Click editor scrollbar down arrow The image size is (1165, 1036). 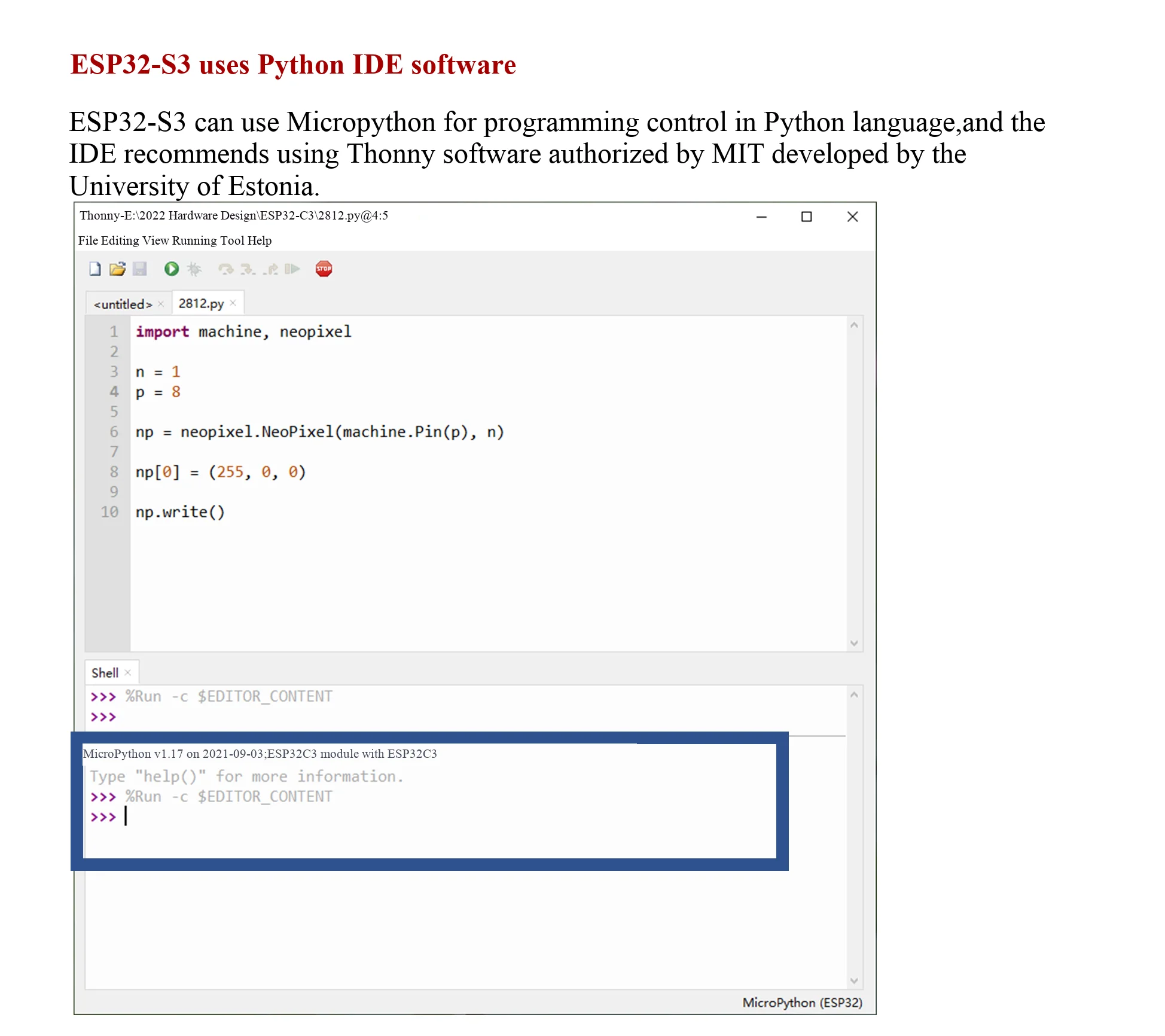click(x=855, y=644)
